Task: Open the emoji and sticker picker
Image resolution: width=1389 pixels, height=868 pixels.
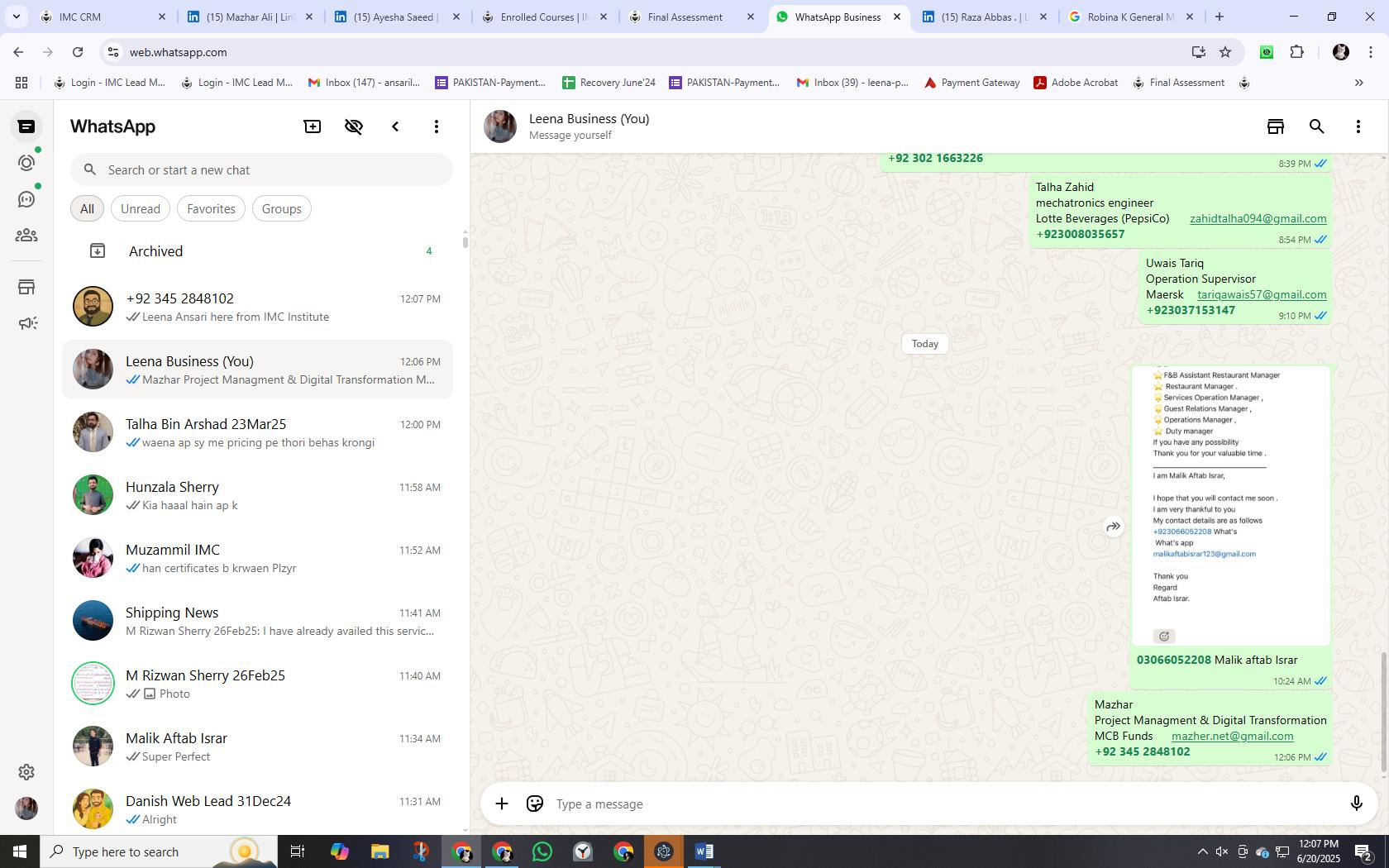Action: [535, 804]
